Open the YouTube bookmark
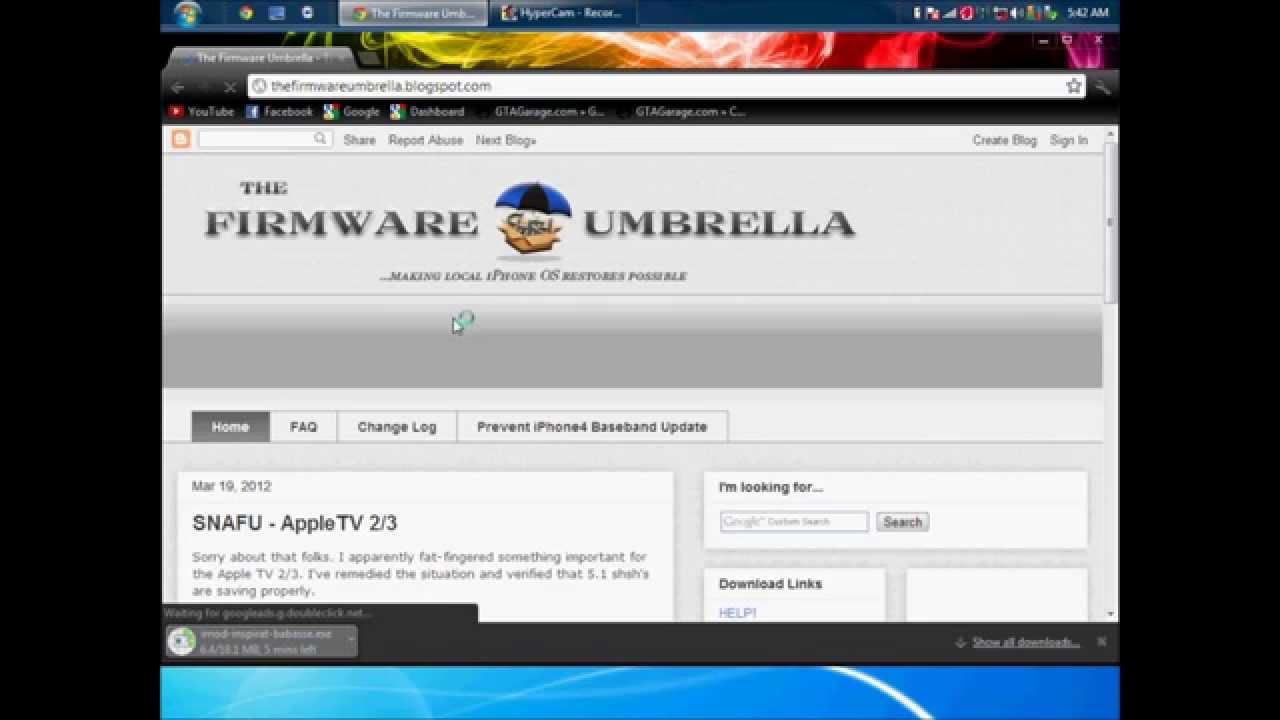 click(201, 112)
